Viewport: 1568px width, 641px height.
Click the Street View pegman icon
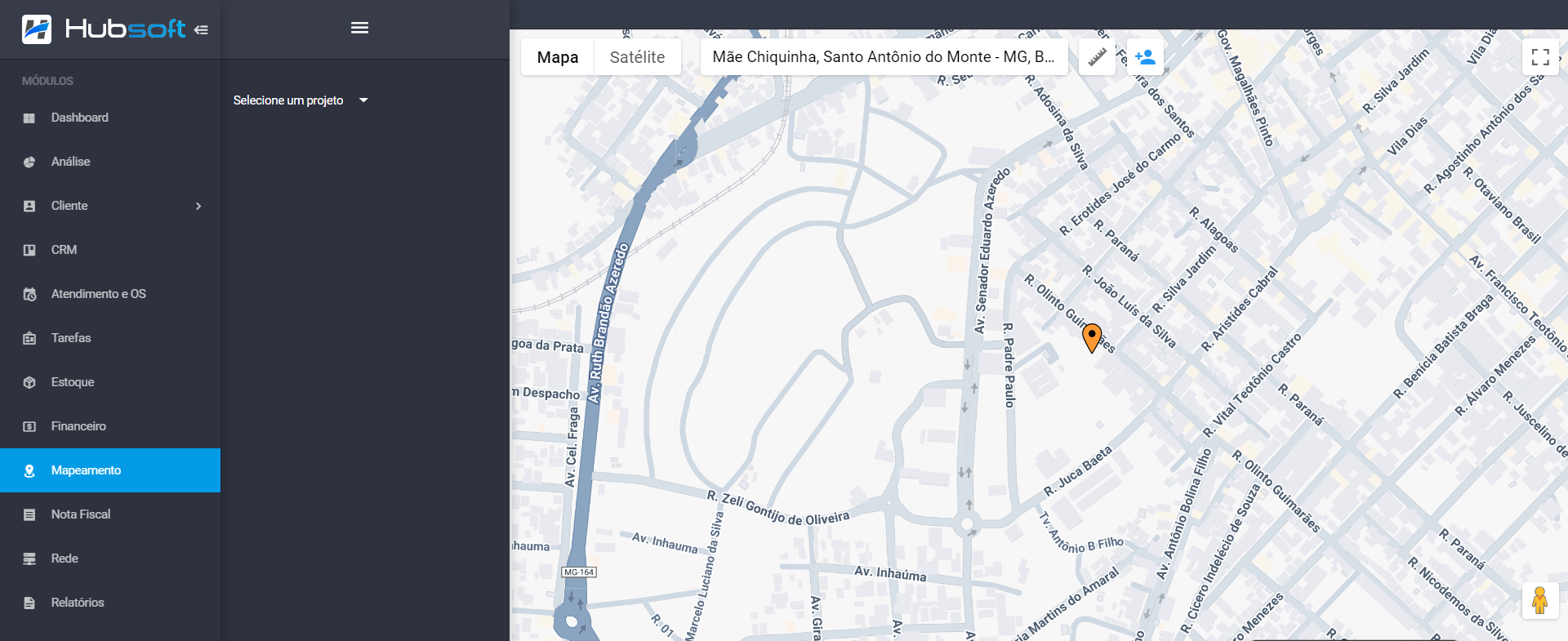[1540, 600]
